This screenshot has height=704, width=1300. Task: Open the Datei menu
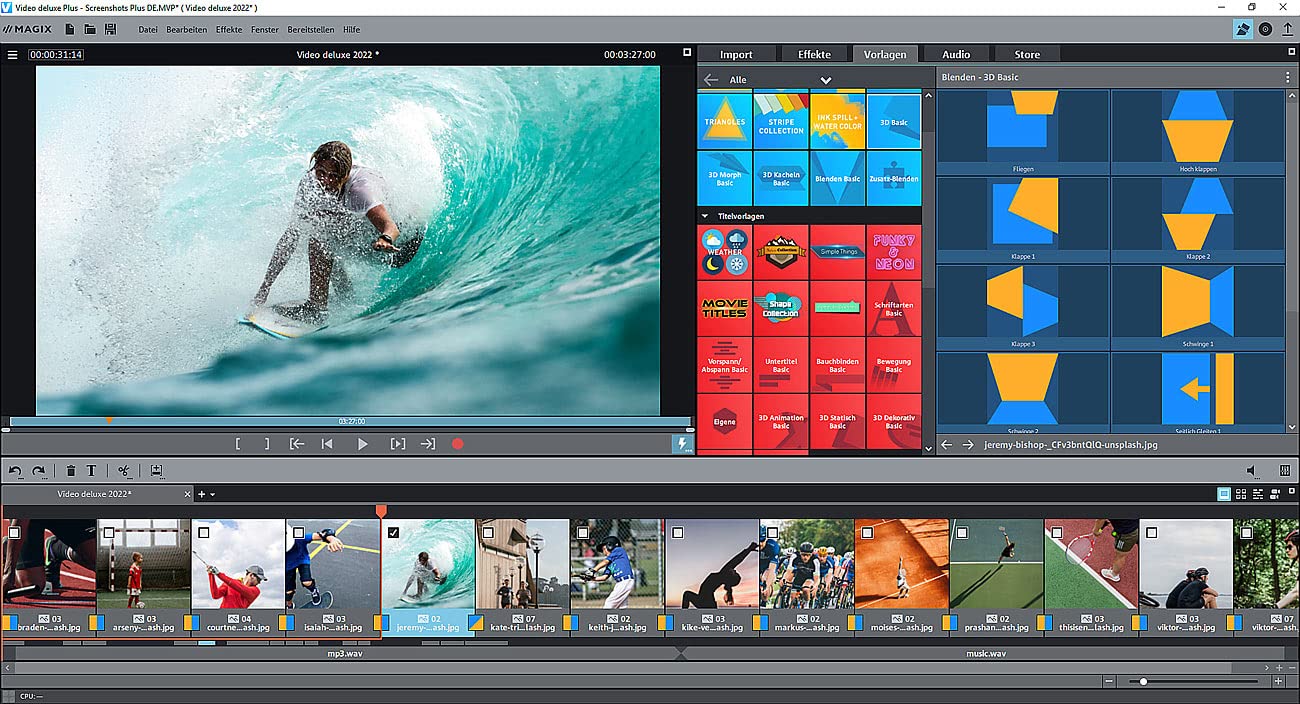click(148, 30)
